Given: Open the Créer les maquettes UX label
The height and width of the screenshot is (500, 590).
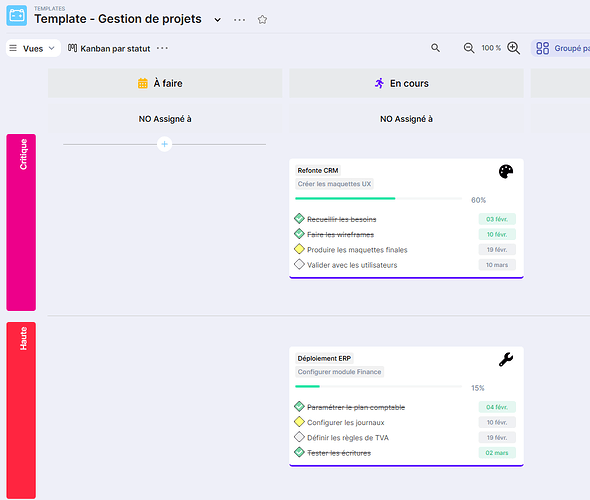Looking at the screenshot, I should [334, 184].
